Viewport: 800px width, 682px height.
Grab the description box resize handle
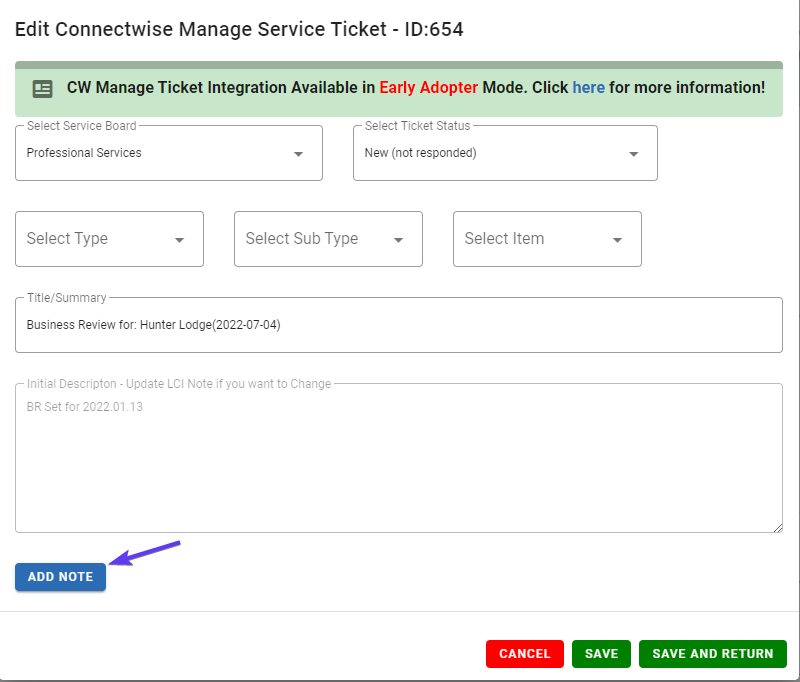point(778,528)
